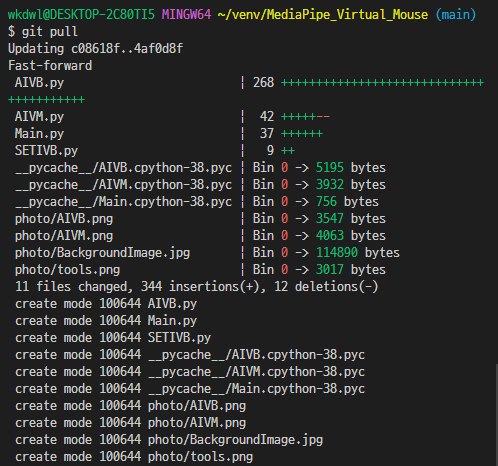498x466 pixels.
Task: Click the 'create mode 100644 SETIVB.py' line
Action: click(113, 338)
